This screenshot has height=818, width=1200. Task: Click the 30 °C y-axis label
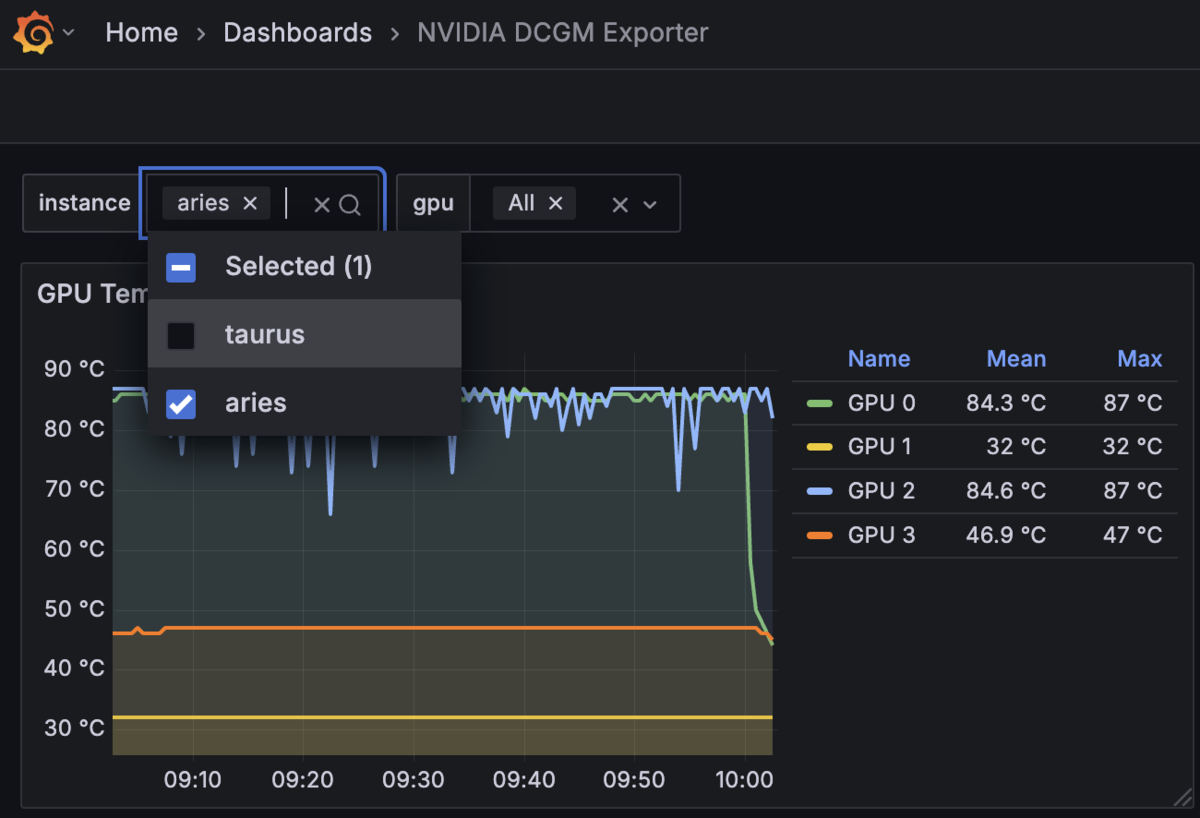coord(74,728)
